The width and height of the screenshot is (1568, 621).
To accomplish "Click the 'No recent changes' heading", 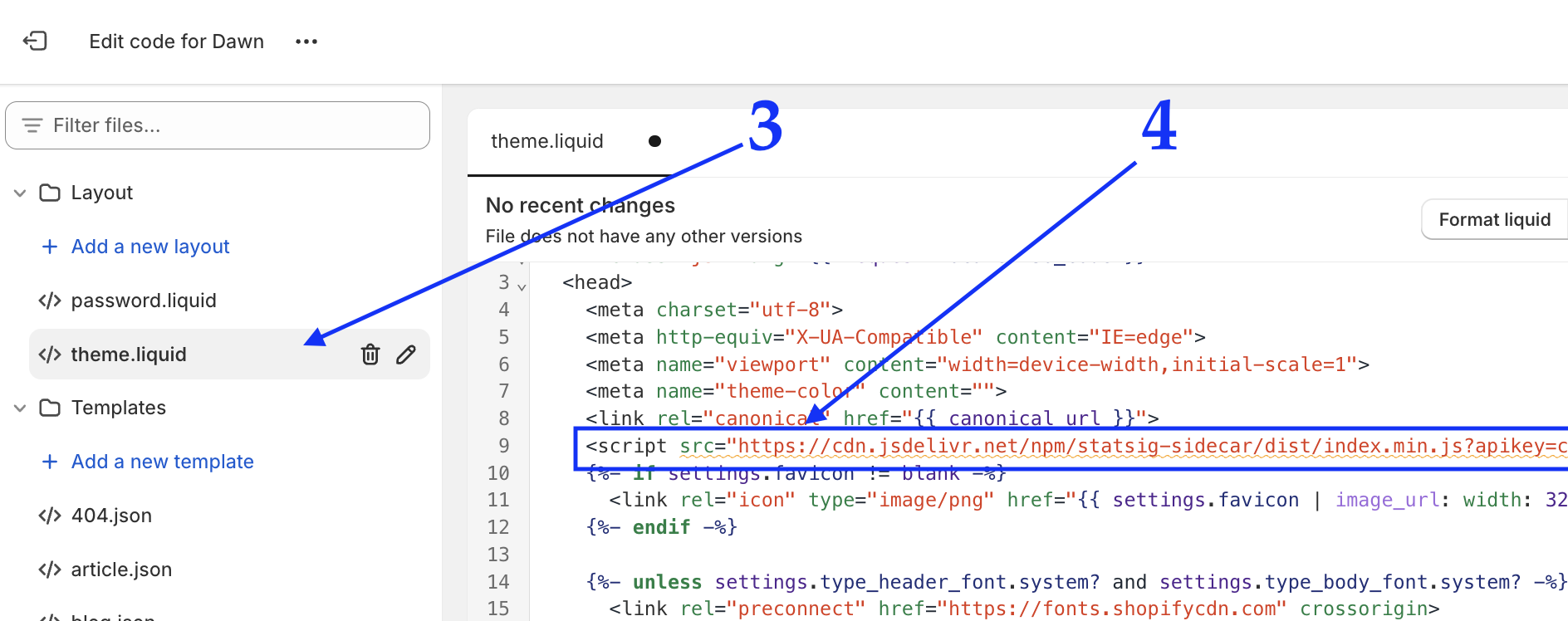I will [x=581, y=205].
